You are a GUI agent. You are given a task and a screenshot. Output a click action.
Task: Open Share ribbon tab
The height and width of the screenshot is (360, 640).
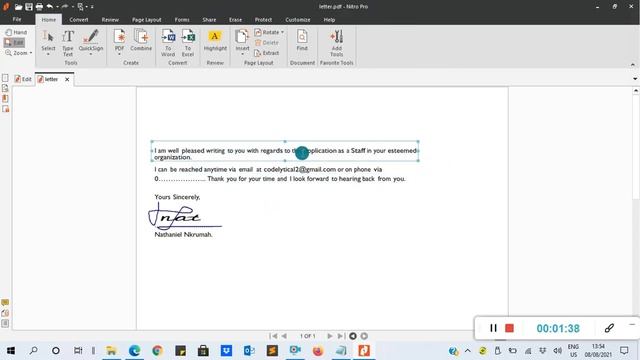[x=209, y=20]
